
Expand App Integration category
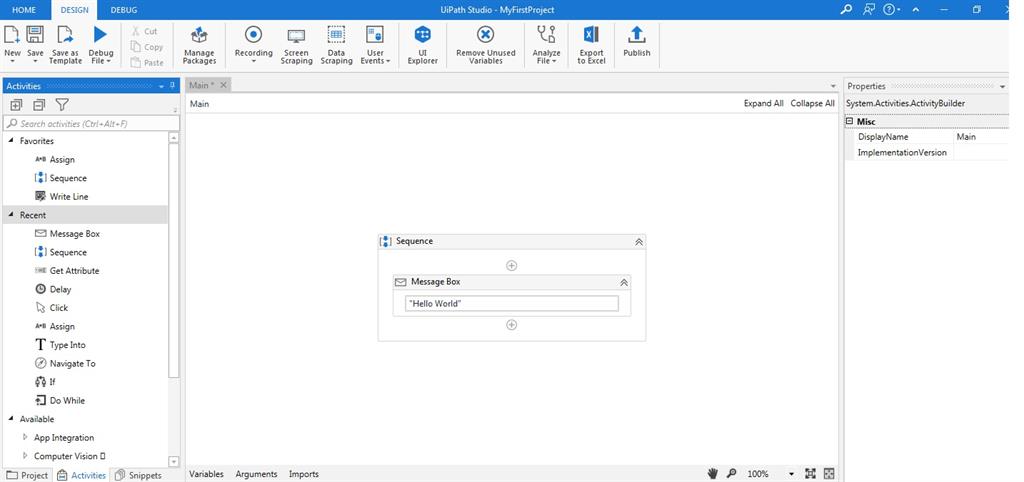25,437
